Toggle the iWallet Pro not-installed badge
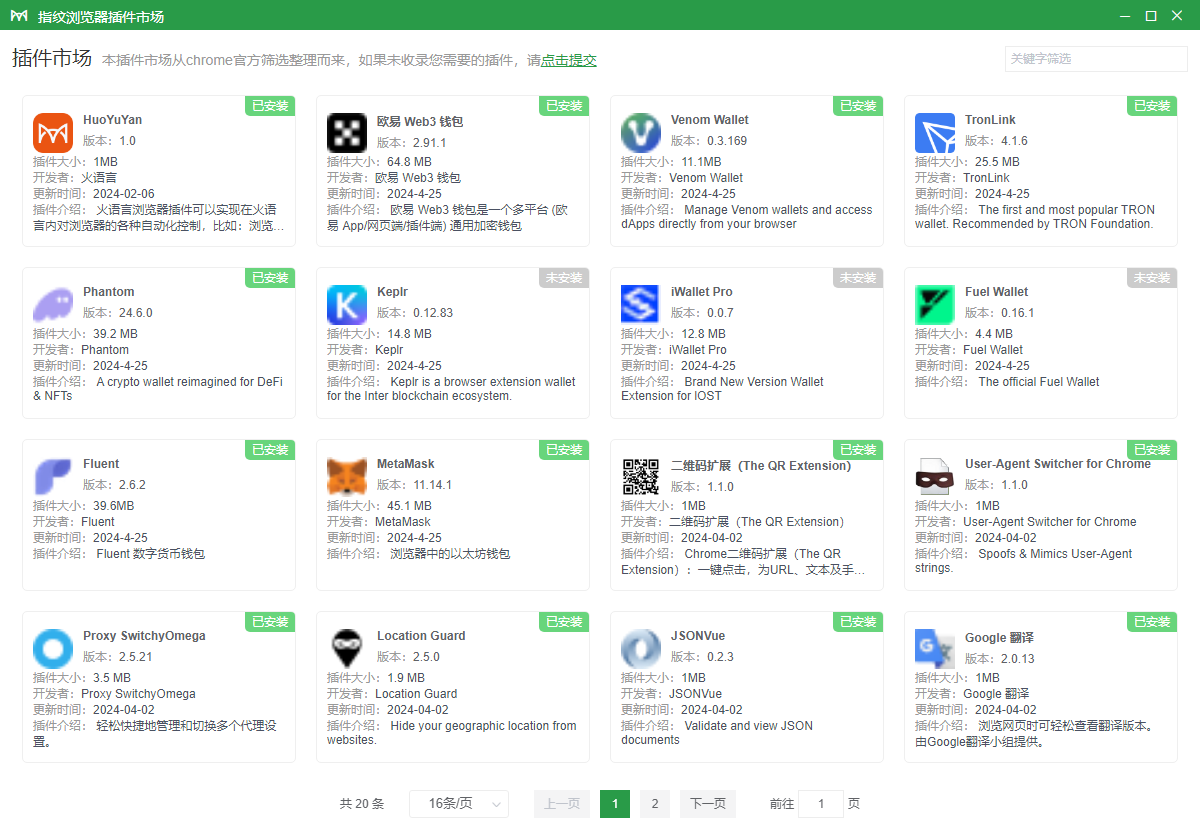 tap(858, 278)
